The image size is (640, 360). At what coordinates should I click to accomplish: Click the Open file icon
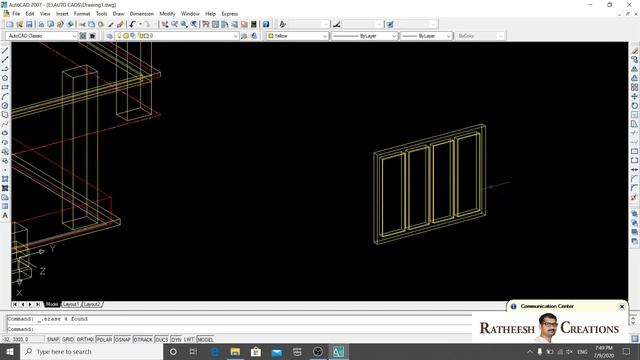(x=19, y=24)
